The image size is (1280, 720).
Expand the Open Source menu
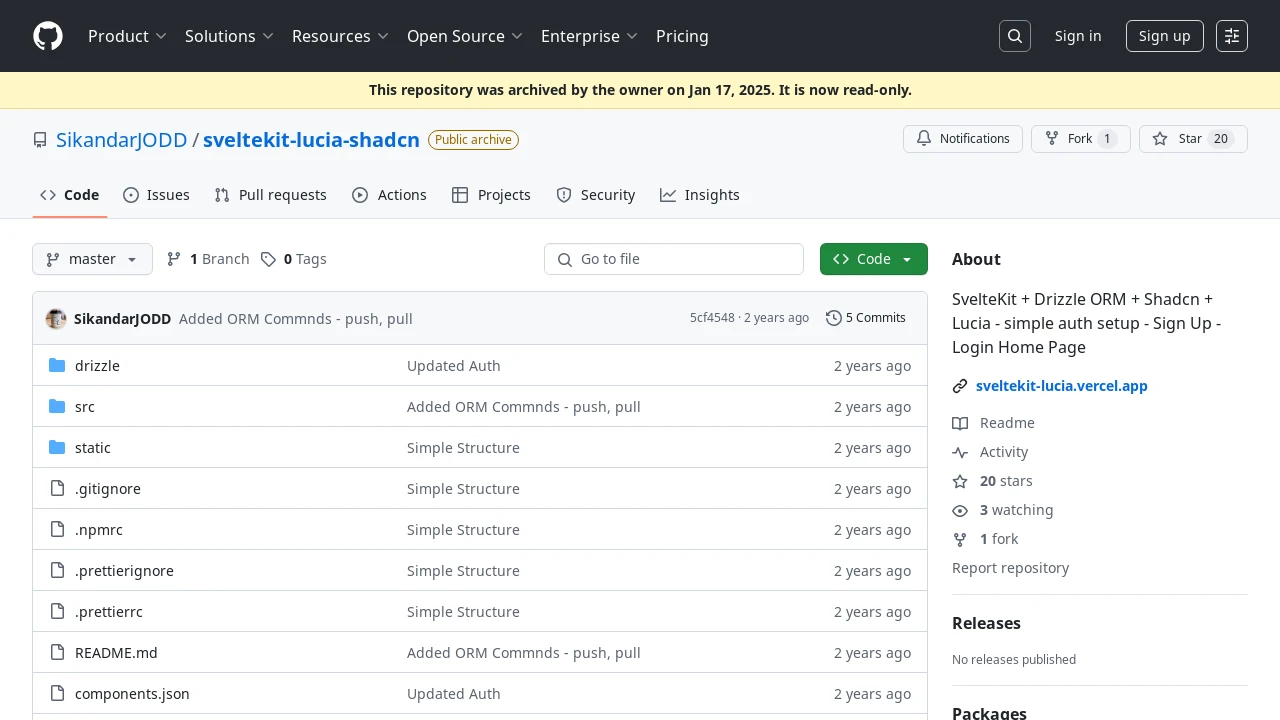coord(465,36)
